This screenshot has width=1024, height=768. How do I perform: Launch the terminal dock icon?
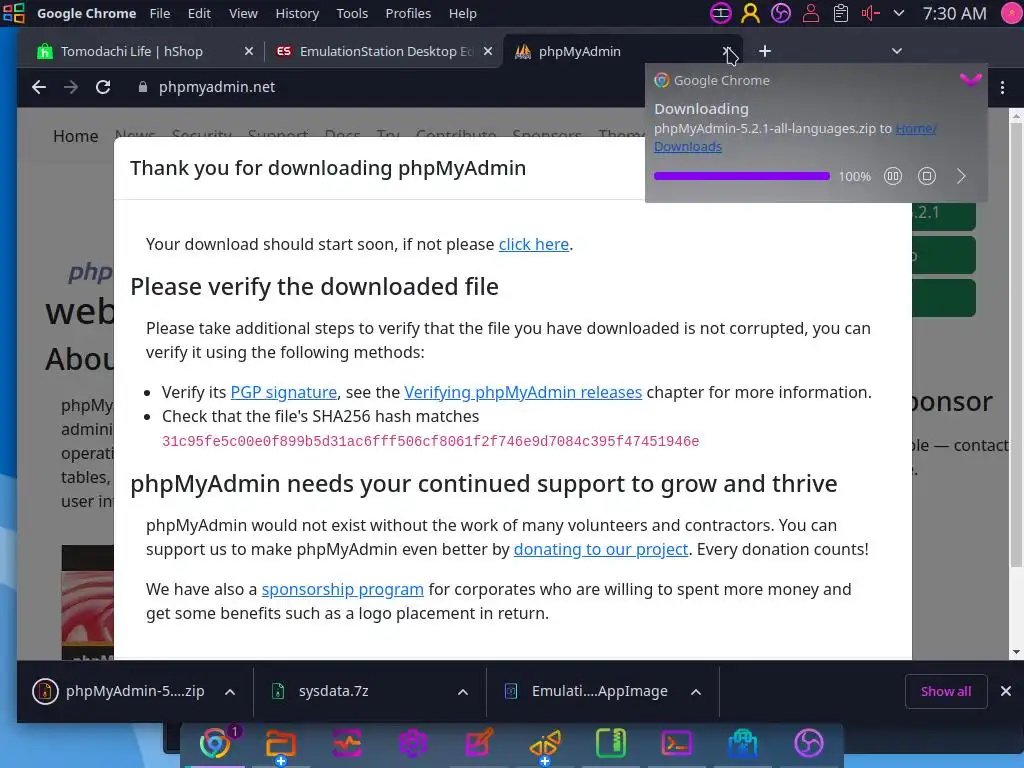pyautogui.click(x=677, y=743)
